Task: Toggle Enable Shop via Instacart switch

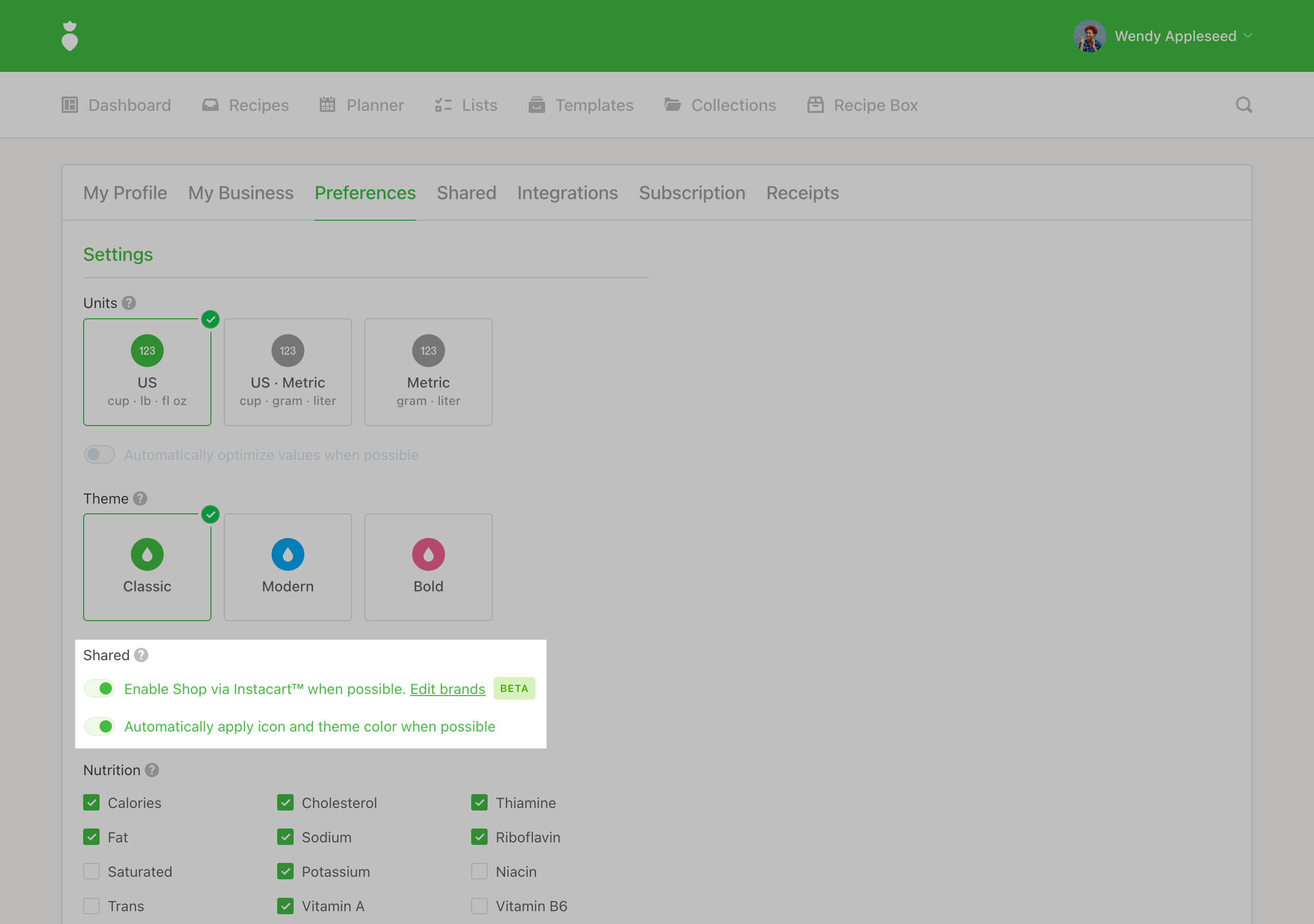Action: click(x=100, y=689)
